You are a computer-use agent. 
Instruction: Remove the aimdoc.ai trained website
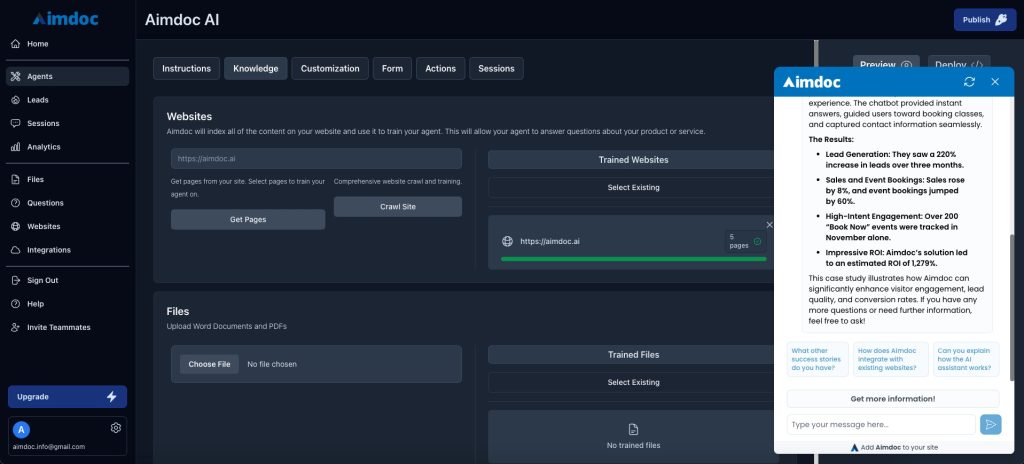click(x=769, y=225)
